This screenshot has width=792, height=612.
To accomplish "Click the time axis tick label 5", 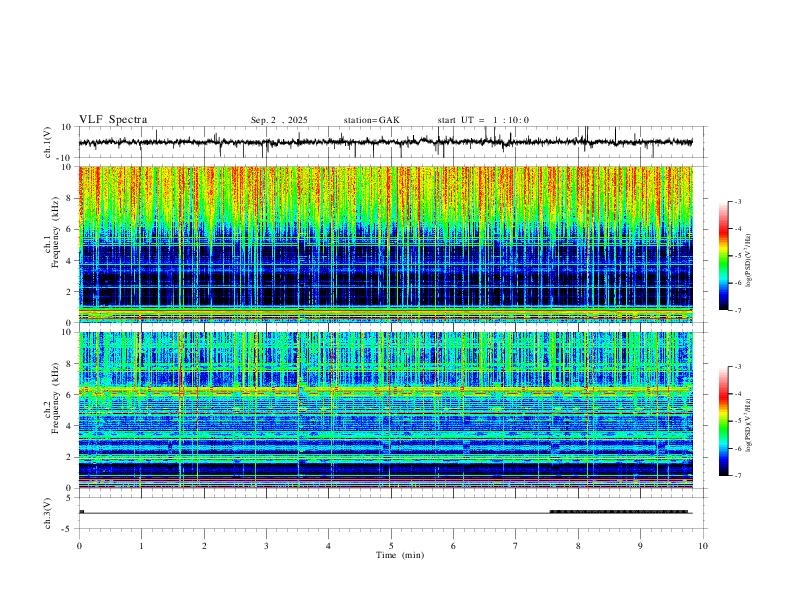I will coord(391,546).
